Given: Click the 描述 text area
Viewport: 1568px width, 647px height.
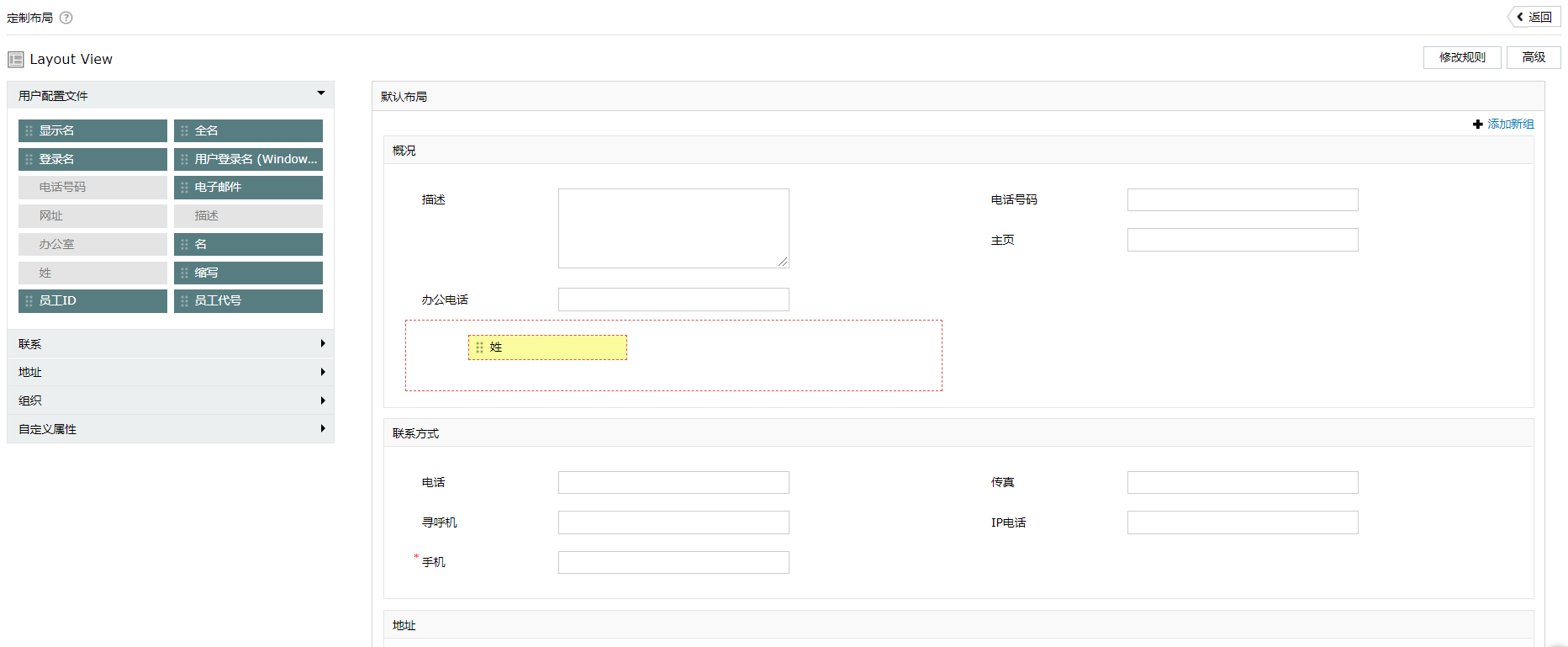Looking at the screenshot, I should point(673,228).
